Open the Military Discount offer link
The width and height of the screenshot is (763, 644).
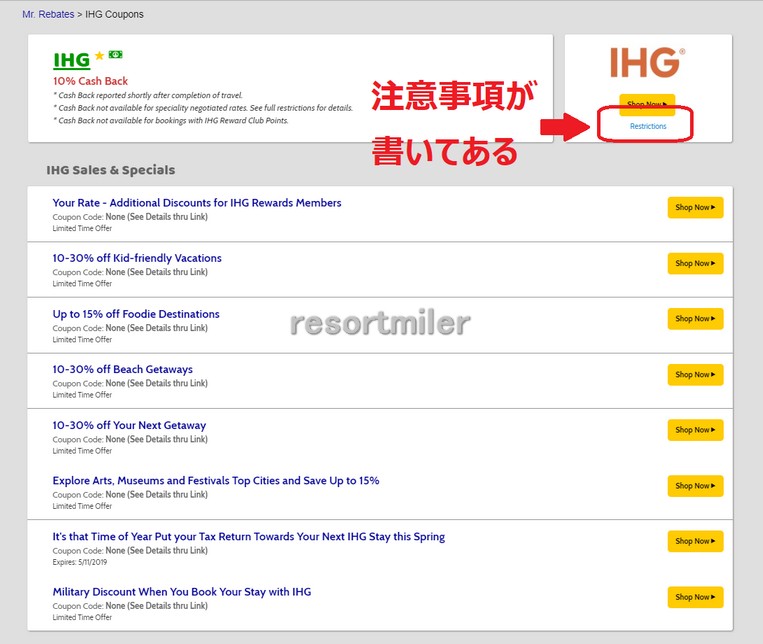181,592
